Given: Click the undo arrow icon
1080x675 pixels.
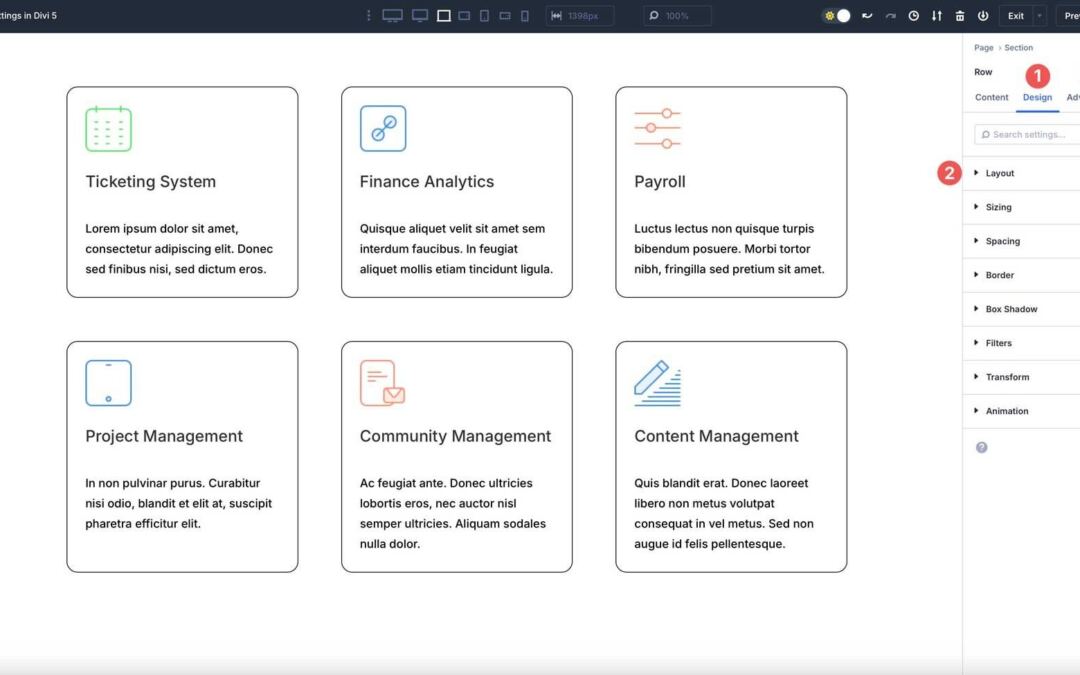Looking at the screenshot, I should (868, 16).
